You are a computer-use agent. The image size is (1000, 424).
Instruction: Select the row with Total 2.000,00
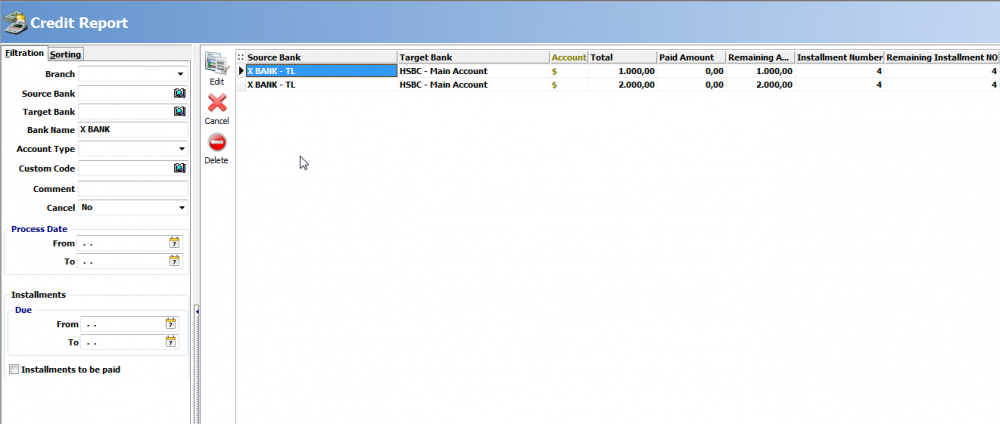(x=617, y=85)
